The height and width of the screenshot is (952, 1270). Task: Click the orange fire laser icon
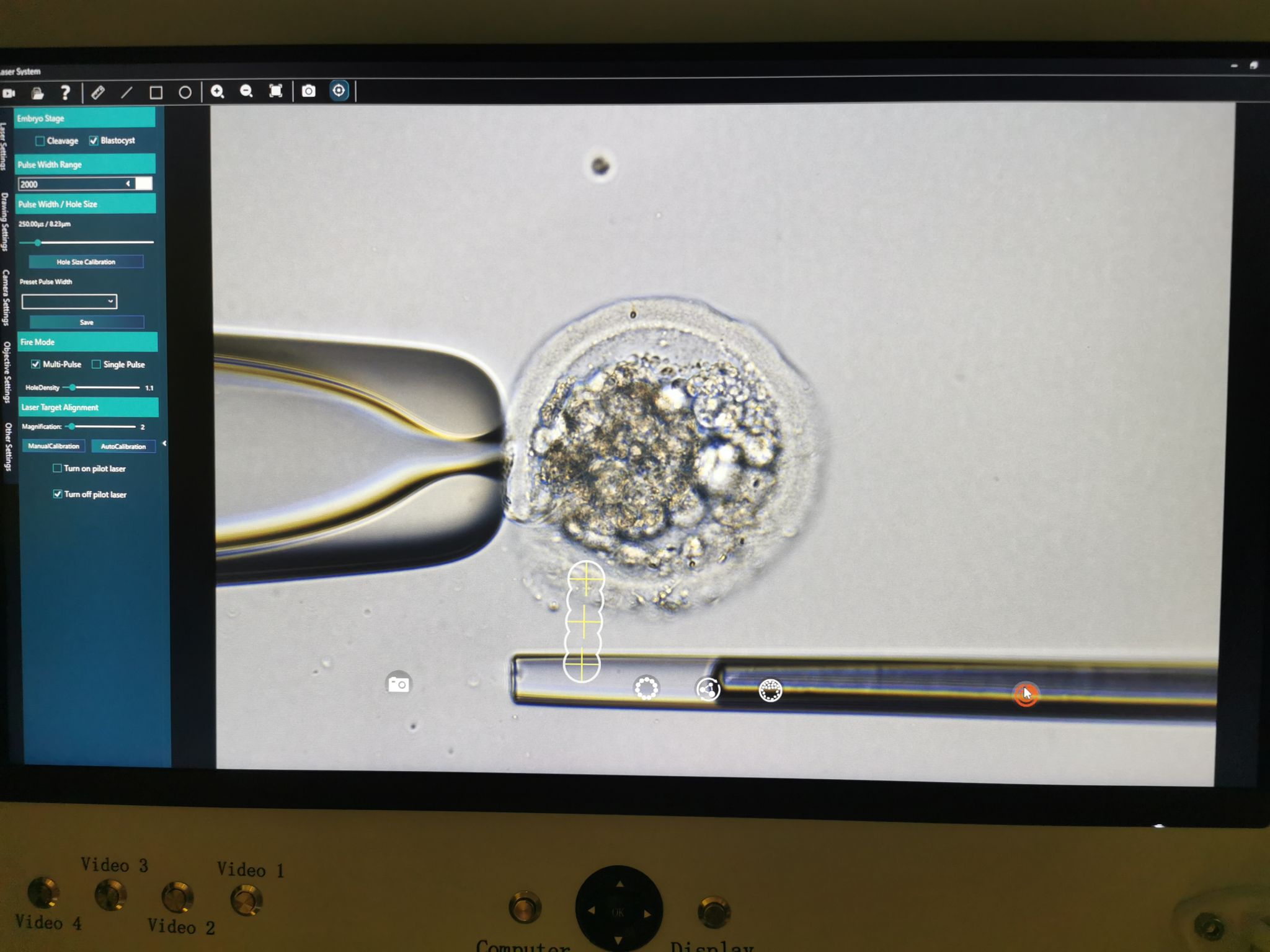tap(1026, 694)
